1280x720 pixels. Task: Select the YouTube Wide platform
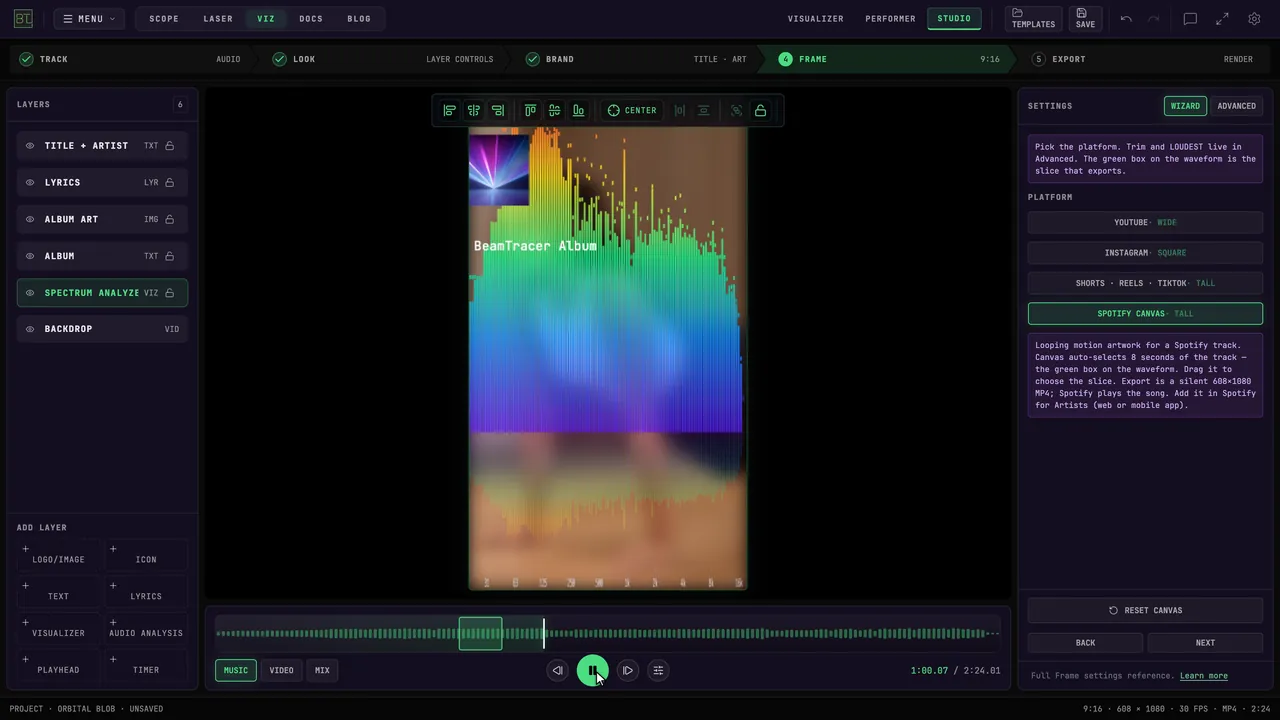(1145, 222)
